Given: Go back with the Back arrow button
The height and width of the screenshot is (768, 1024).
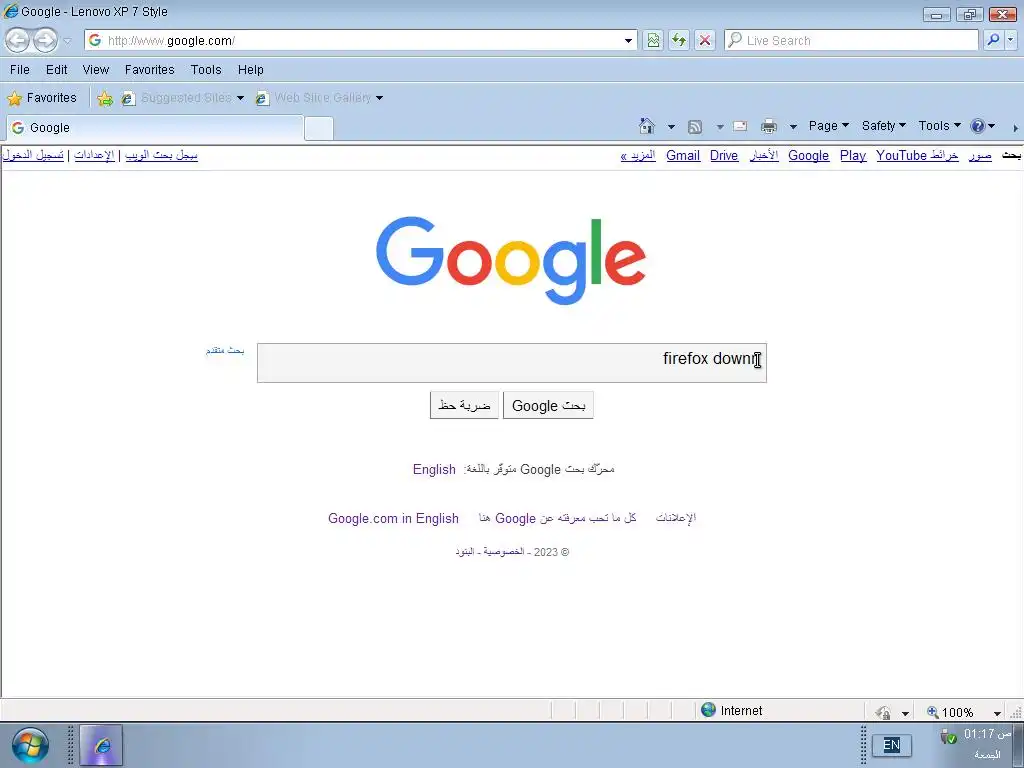Looking at the screenshot, I should pyautogui.click(x=18, y=40).
